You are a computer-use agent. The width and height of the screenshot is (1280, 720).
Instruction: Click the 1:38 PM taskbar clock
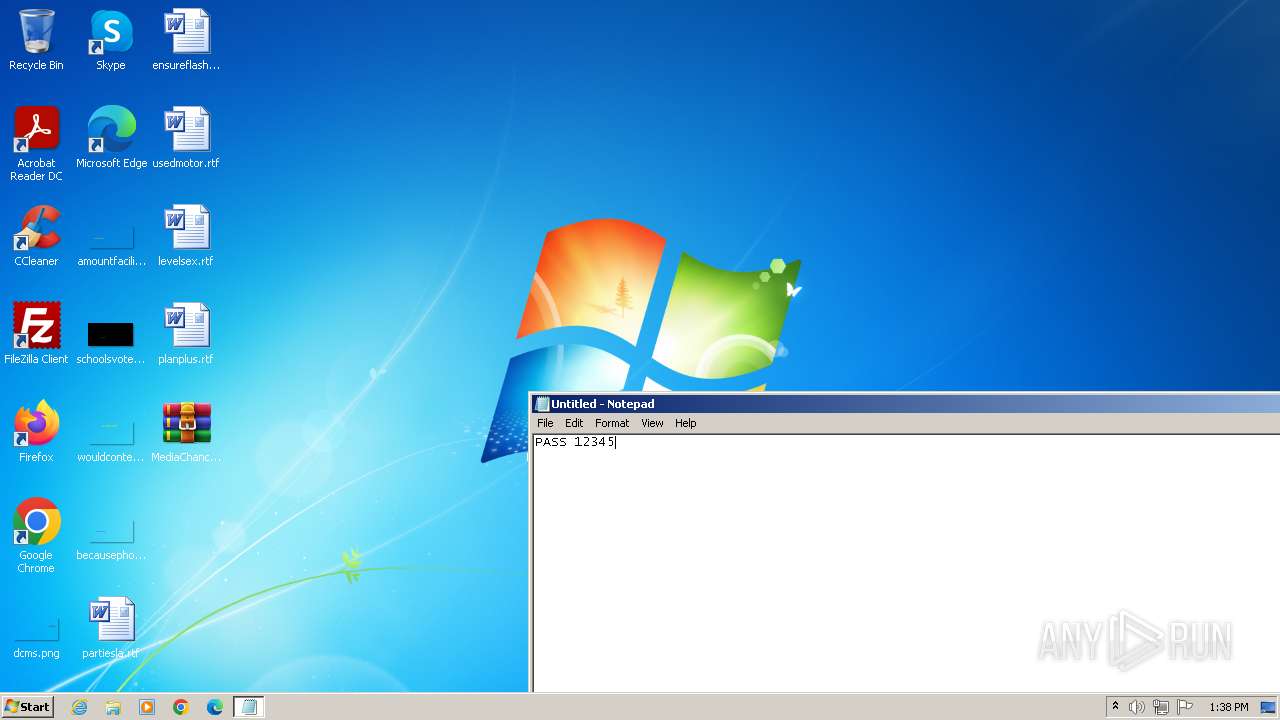tap(1228, 707)
